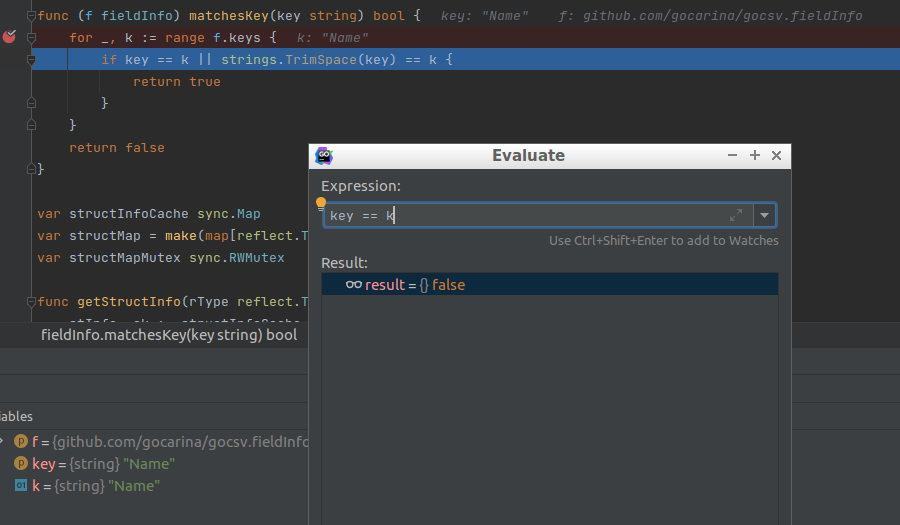Collapse the getStructInfo function fold marker
900x525 pixels.
click(x=32, y=301)
